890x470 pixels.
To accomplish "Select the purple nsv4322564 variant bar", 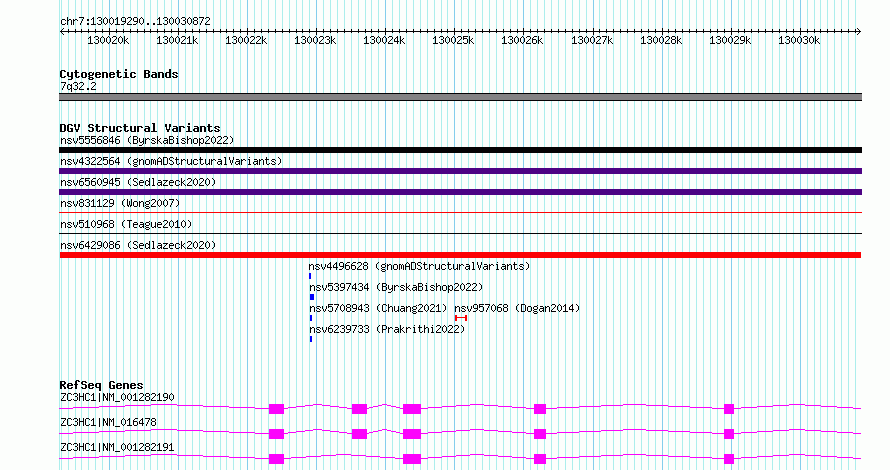I will pos(460,171).
